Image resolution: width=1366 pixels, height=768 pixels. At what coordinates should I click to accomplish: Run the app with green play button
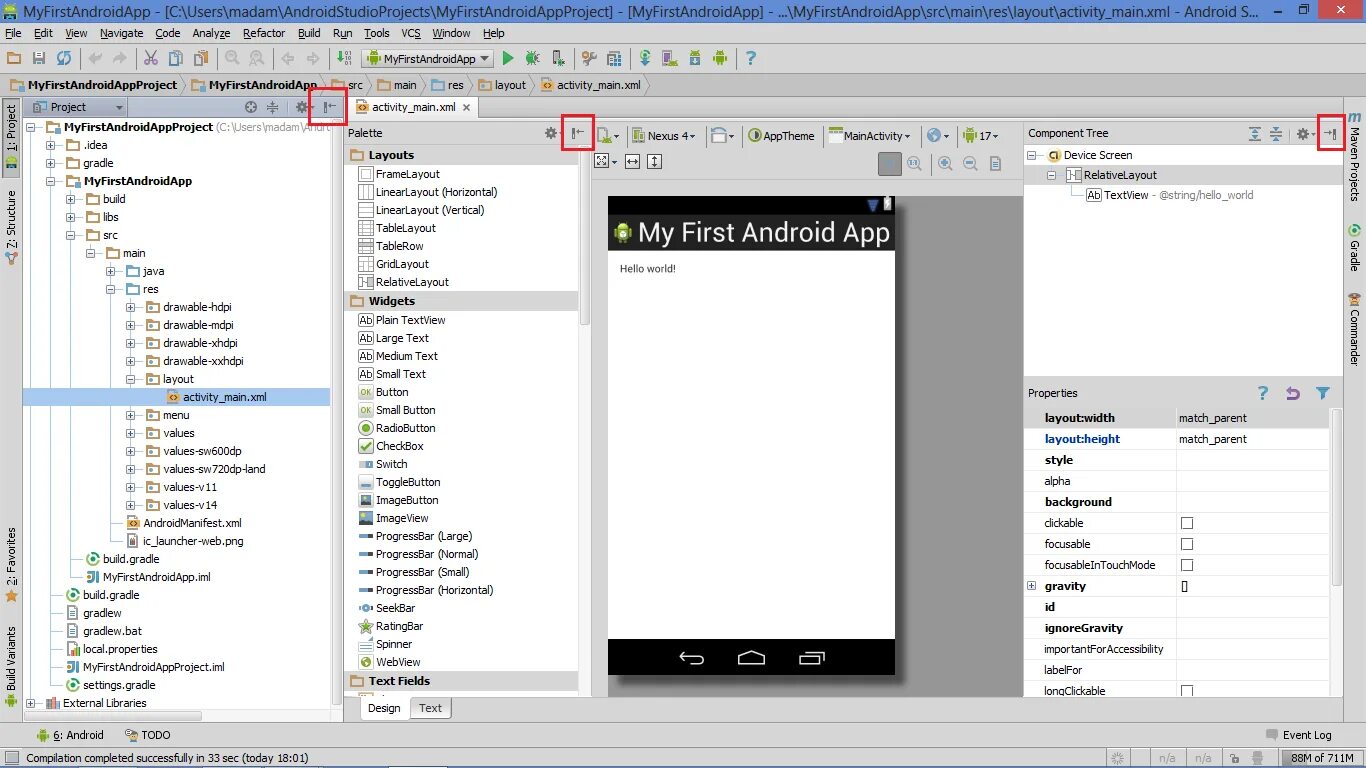[x=508, y=59]
